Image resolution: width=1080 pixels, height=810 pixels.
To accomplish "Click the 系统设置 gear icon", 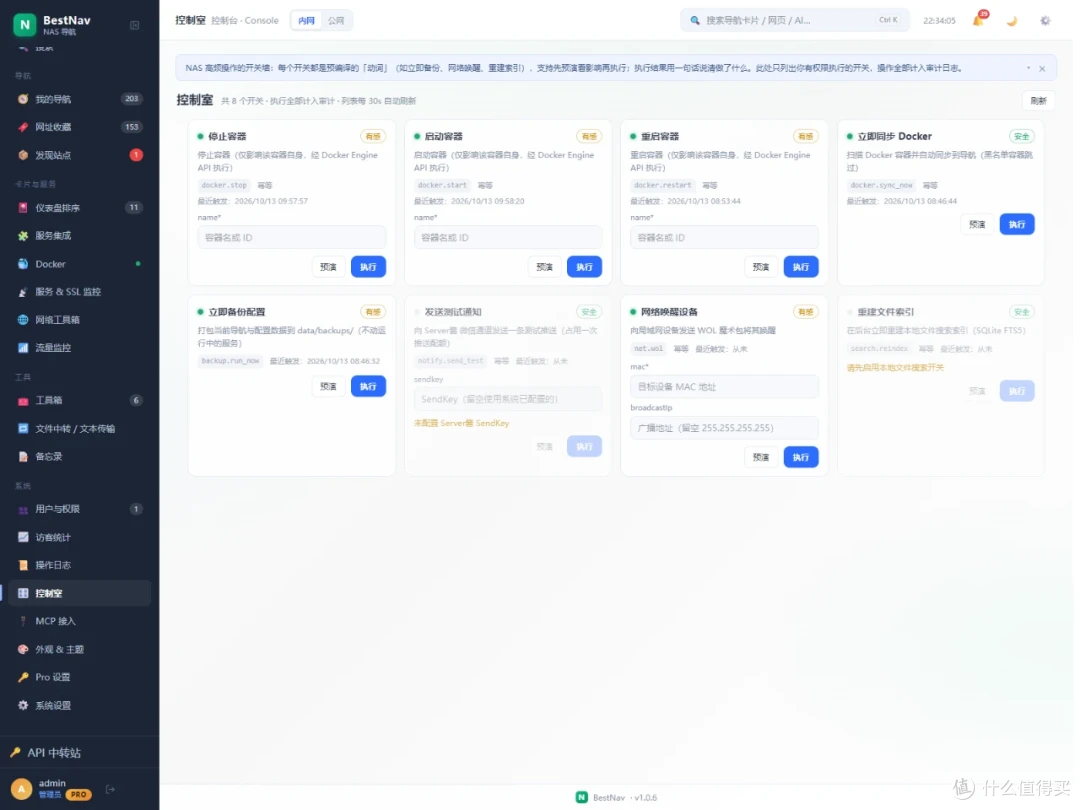I will point(23,705).
